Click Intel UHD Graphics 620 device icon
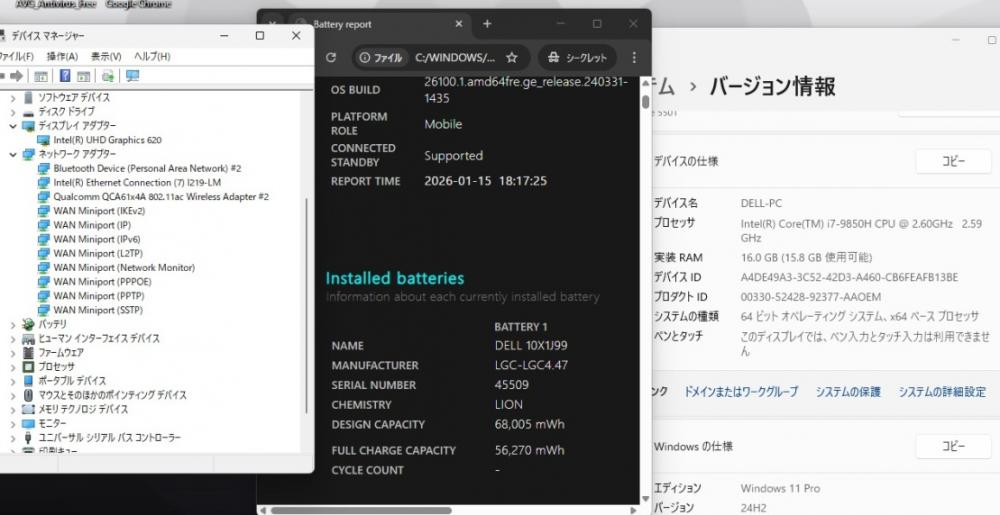Viewport: 1000px width, 515px height. point(43,140)
